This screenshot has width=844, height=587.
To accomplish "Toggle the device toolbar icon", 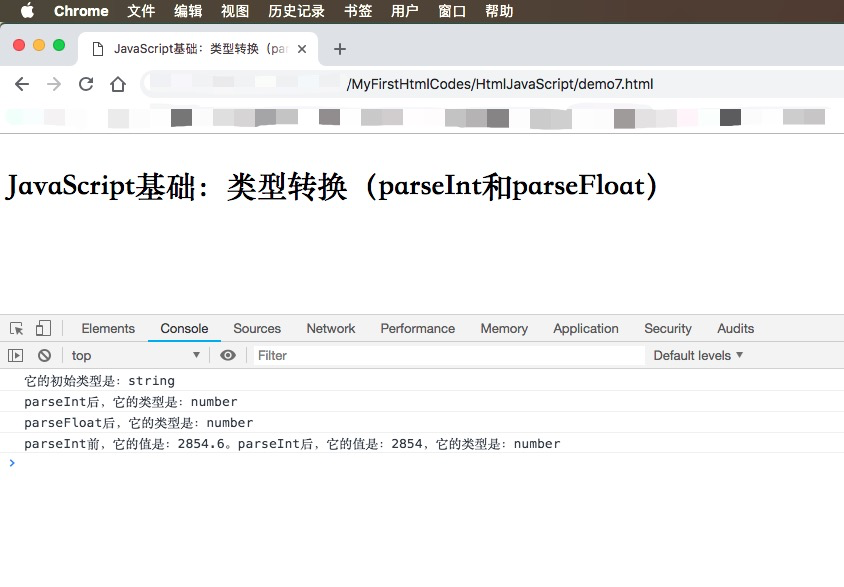I will click(x=42, y=328).
